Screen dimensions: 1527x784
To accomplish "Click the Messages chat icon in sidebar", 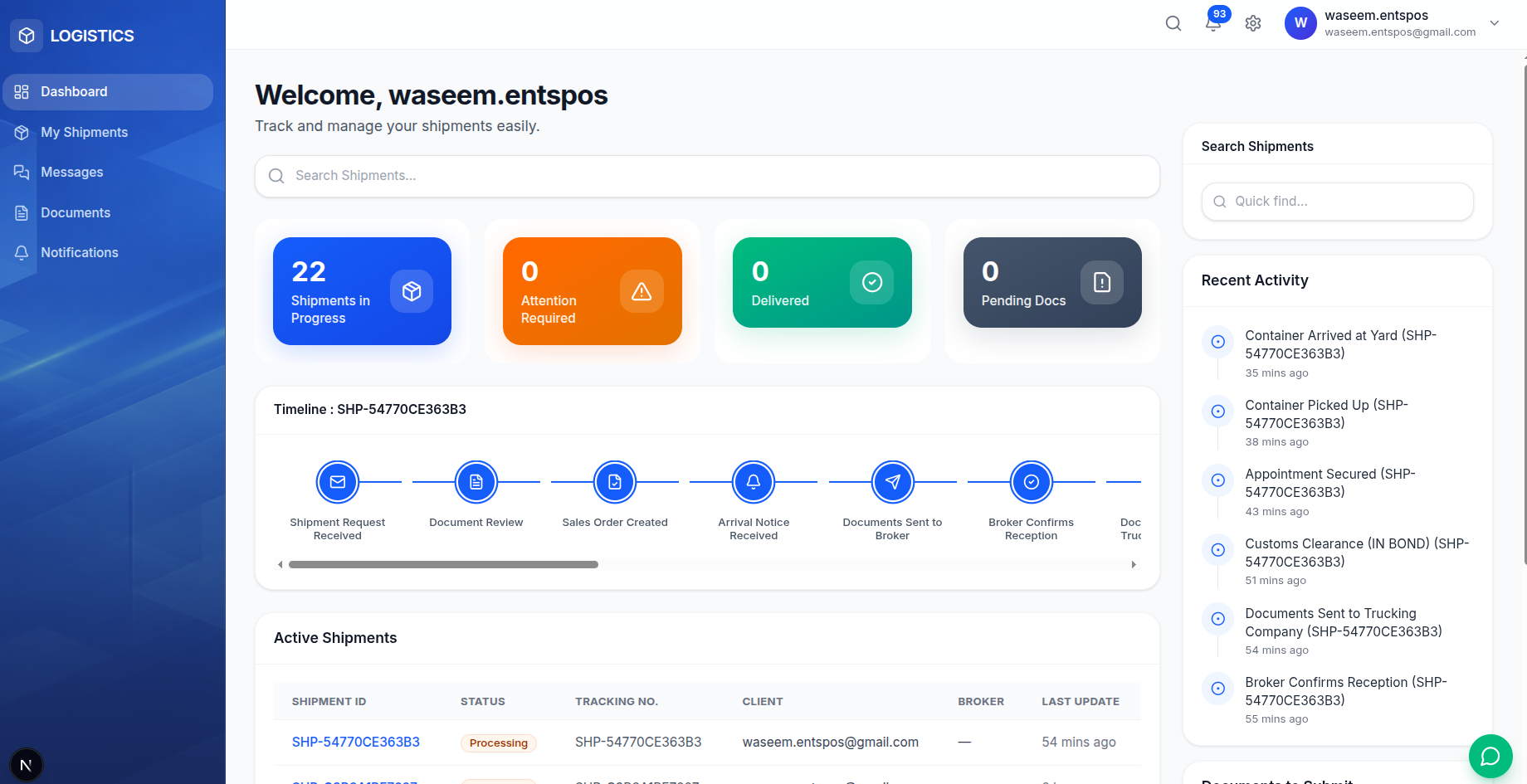I will coord(22,173).
